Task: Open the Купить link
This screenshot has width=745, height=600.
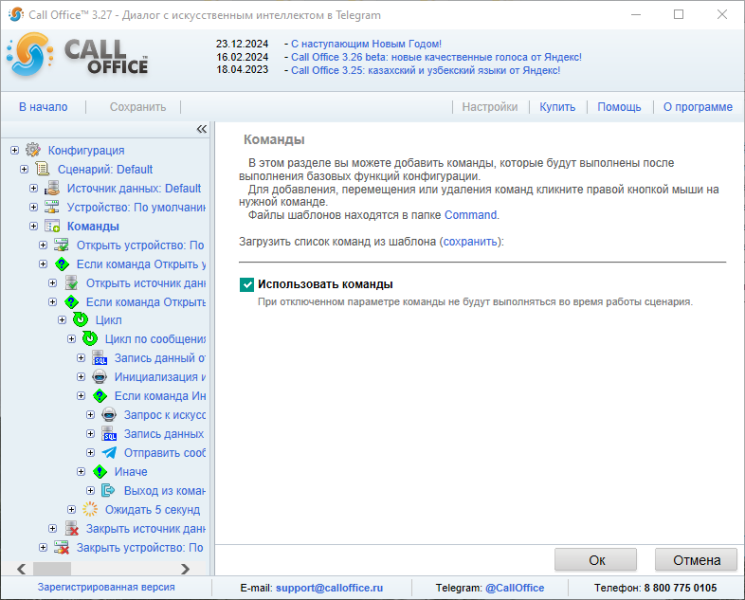Action: pyautogui.click(x=557, y=107)
